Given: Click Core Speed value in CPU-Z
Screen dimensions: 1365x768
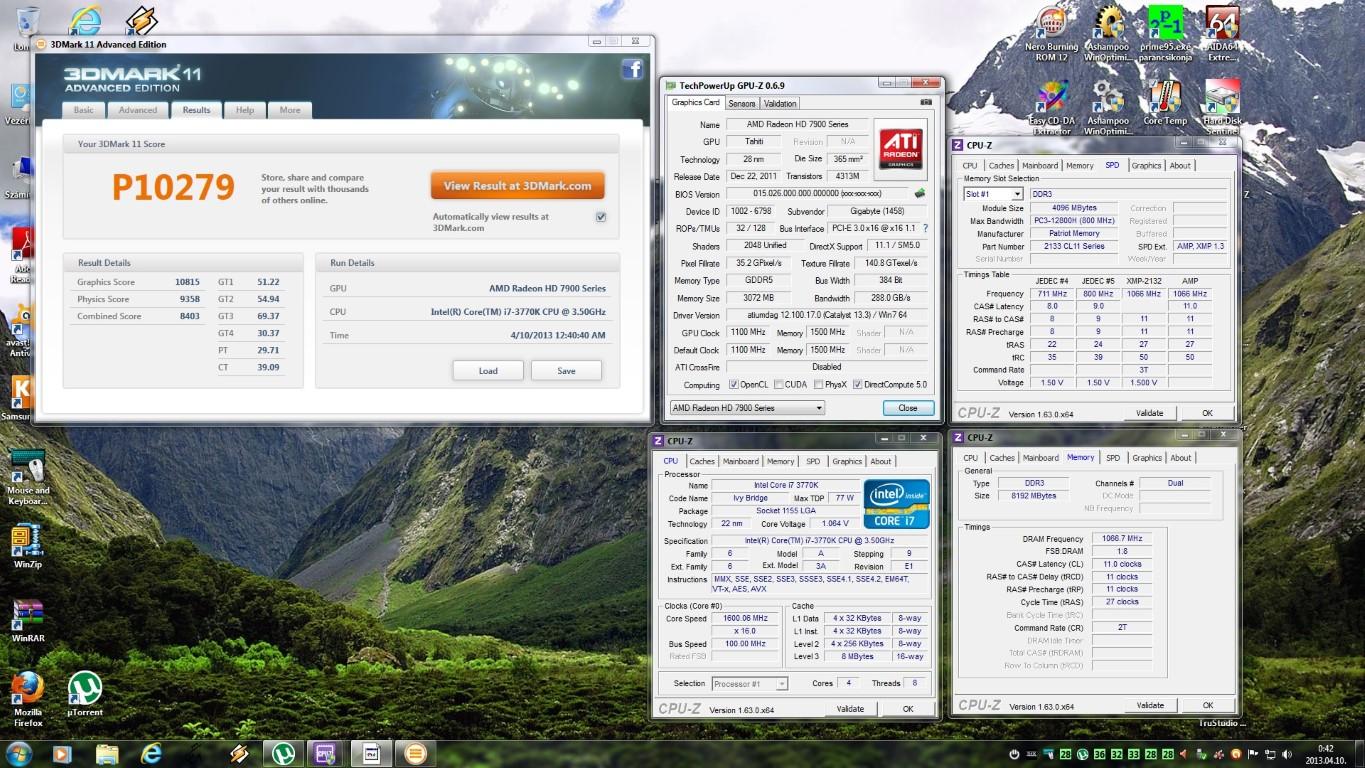Looking at the screenshot, I should (x=744, y=618).
